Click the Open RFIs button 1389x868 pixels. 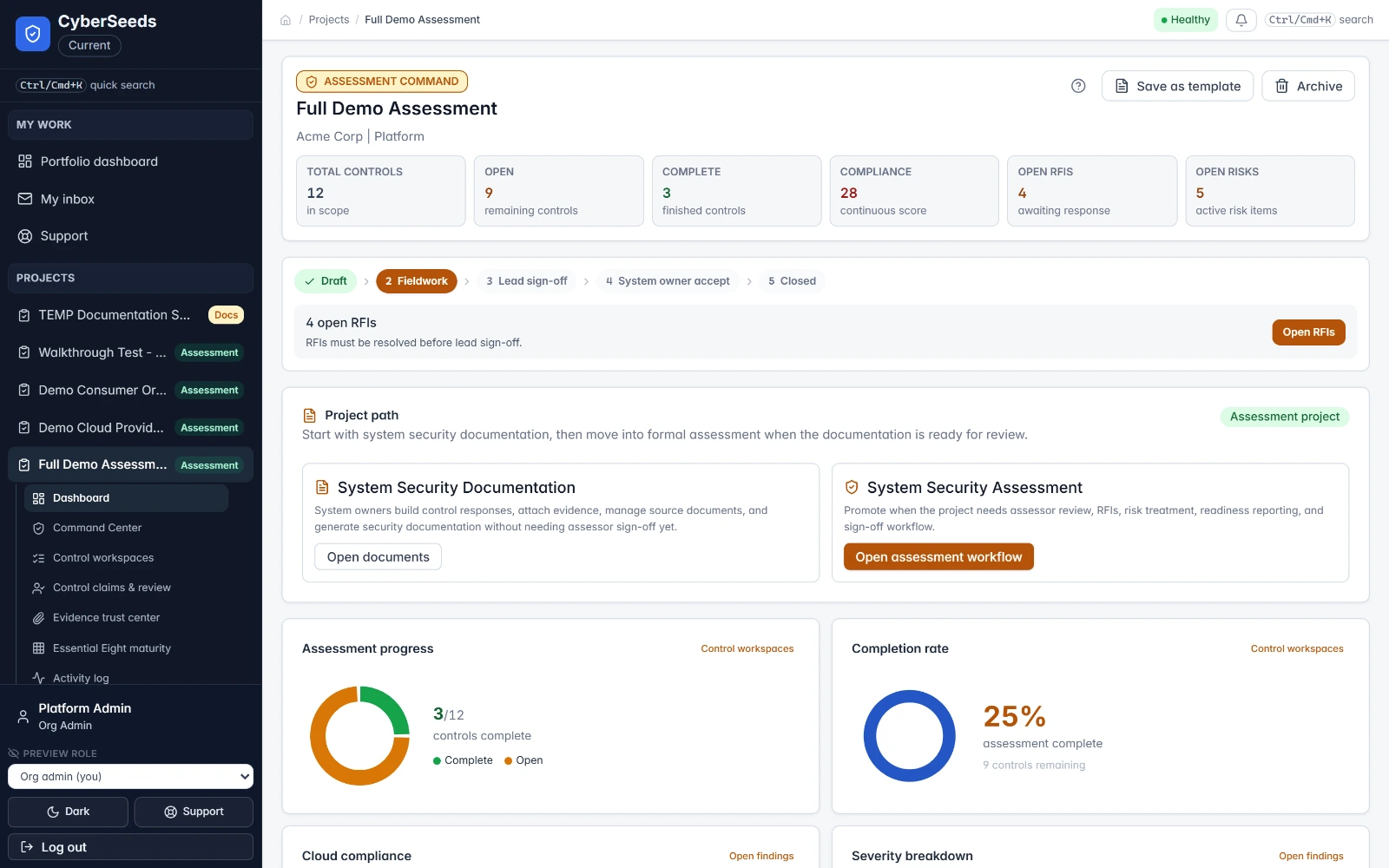[1308, 332]
